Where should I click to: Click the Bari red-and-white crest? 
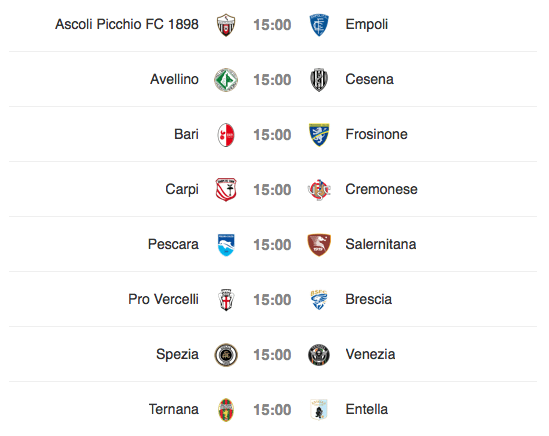tap(226, 135)
